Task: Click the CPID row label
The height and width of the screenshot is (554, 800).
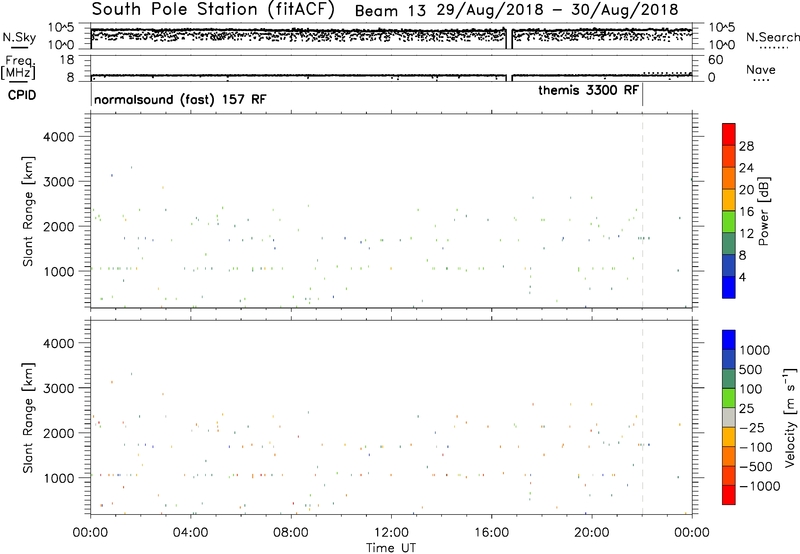Action: [22, 95]
